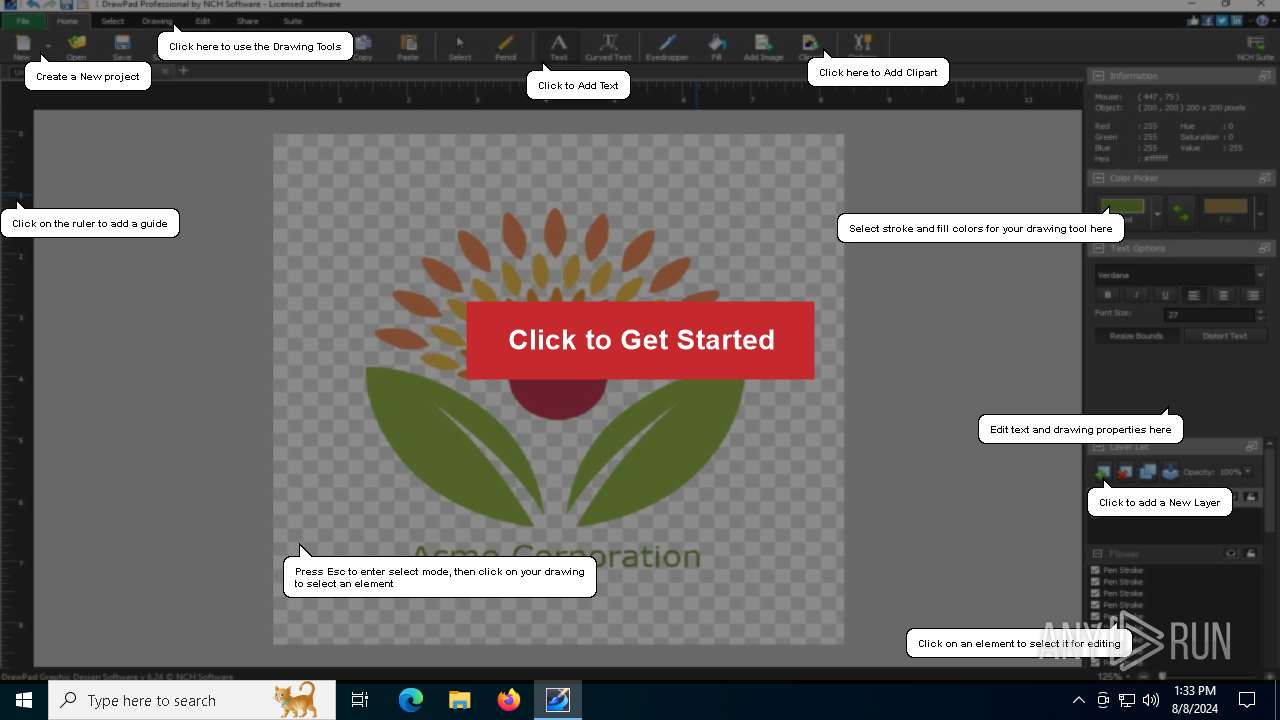
Task: Click the layer list scrollbar
Action: point(1271,490)
